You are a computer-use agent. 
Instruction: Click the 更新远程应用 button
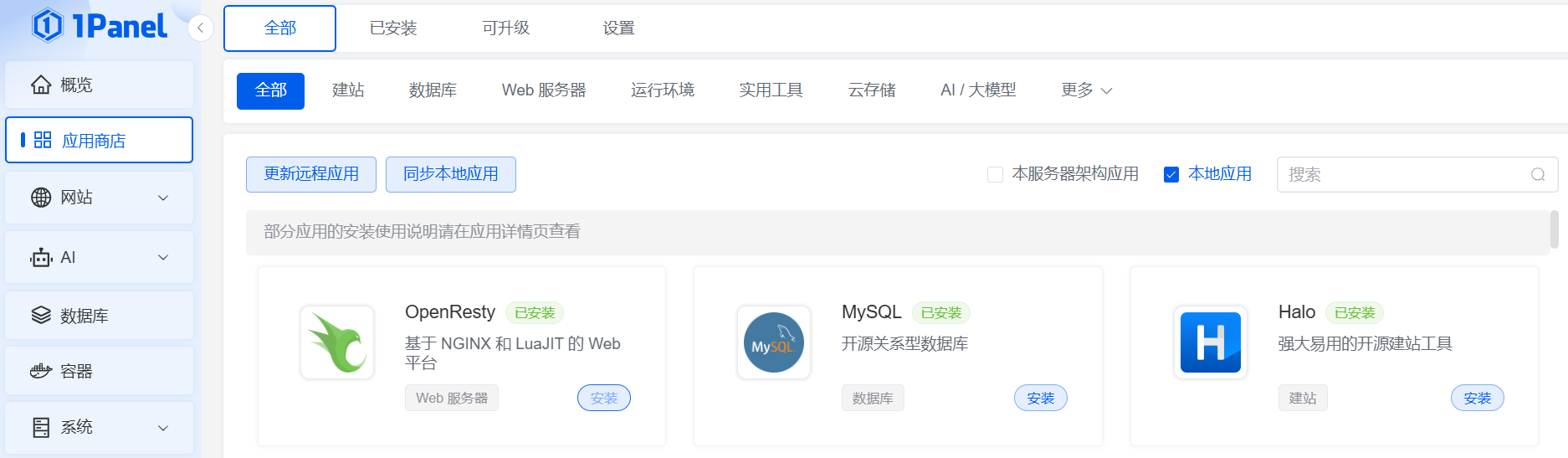tap(311, 174)
